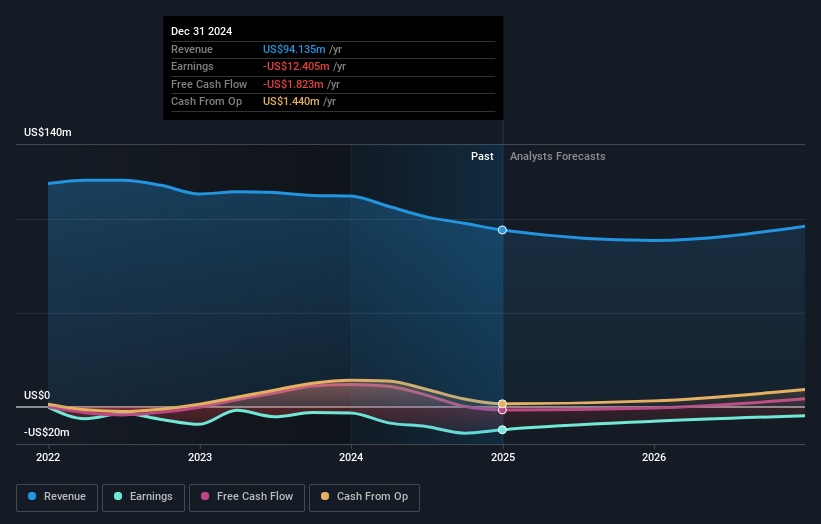Click the 2024 x-axis label
The height and width of the screenshot is (524, 821).
[x=351, y=457]
